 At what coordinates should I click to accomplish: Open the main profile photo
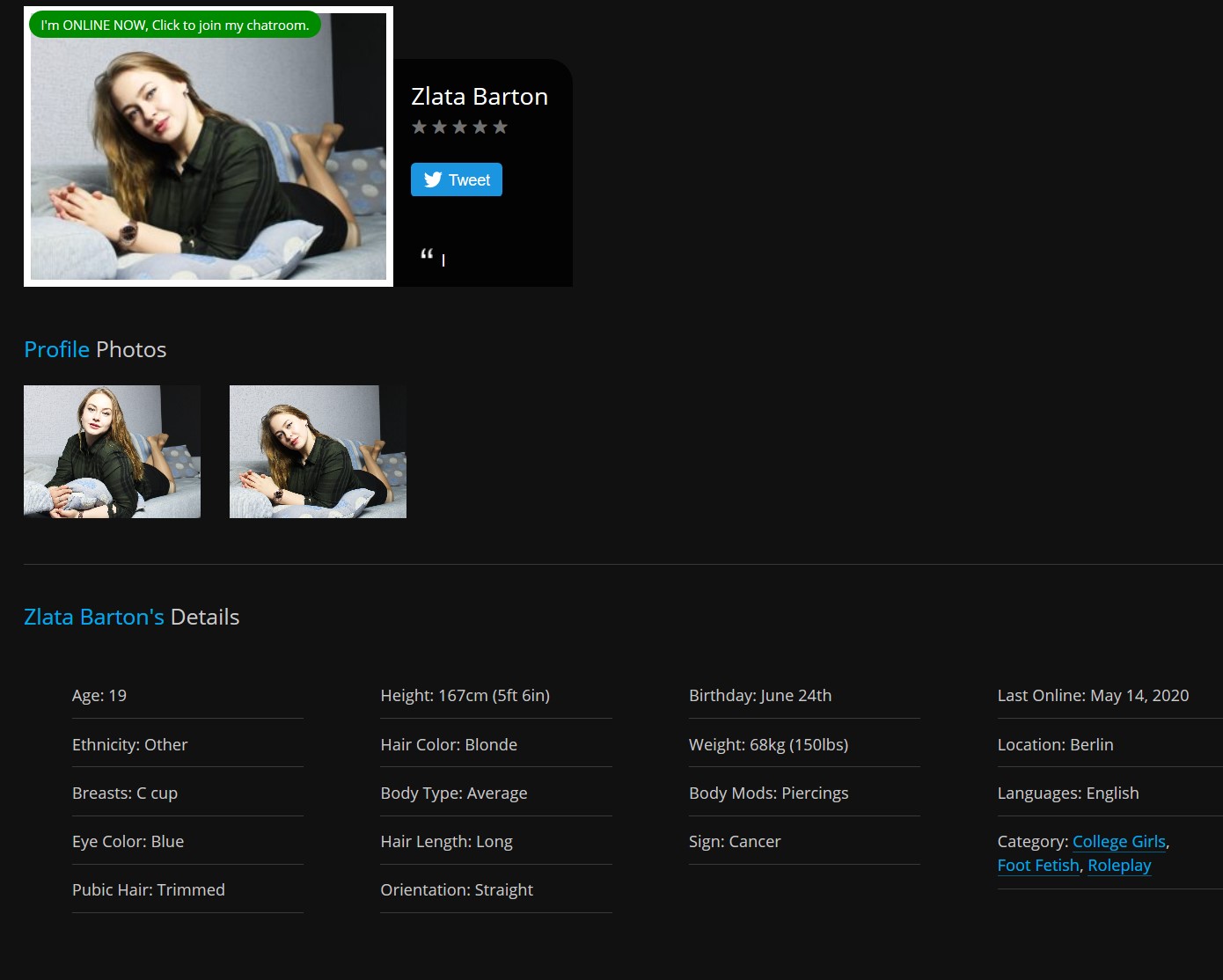[x=209, y=146]
